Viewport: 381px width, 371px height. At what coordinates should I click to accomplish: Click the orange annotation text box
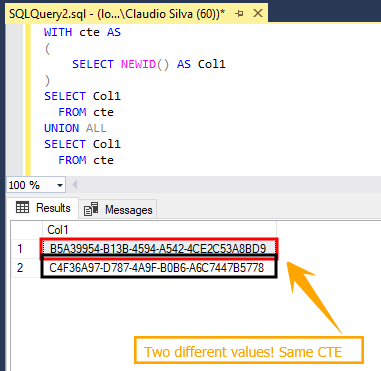pyautogui.click(x=249, y=350)
